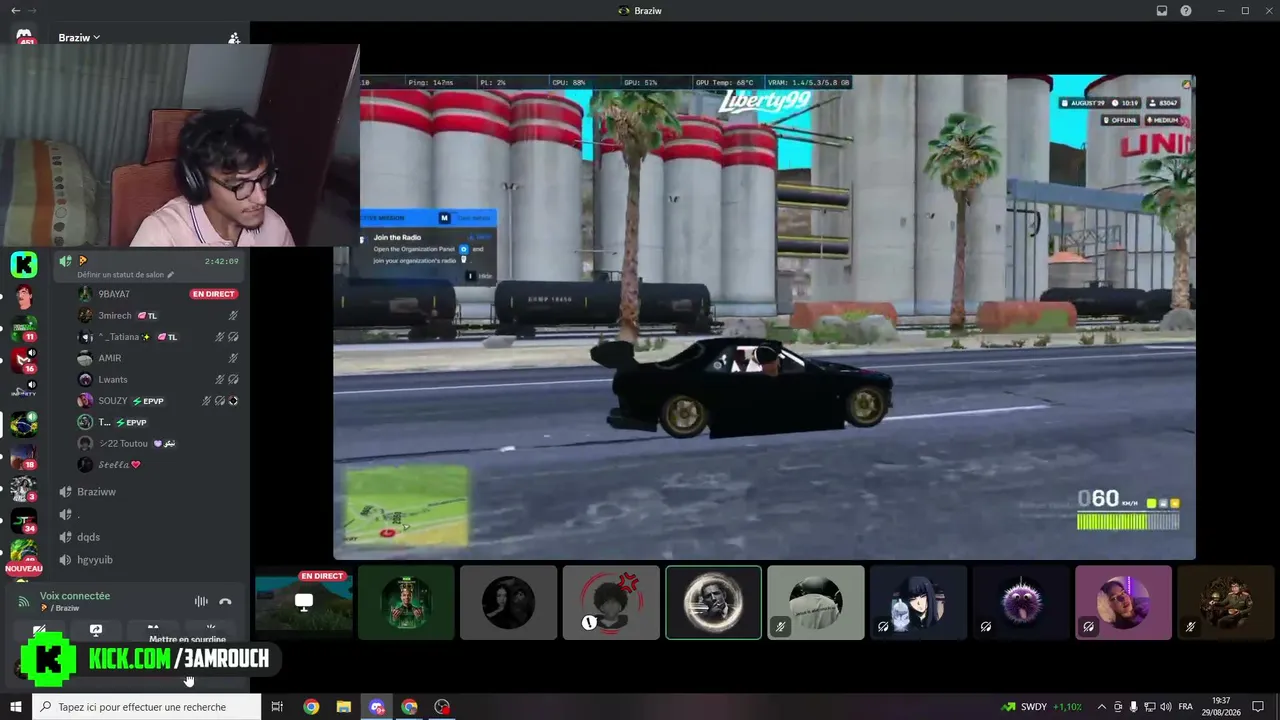
Task: Open Task View on the taskbar
Action: tap(277, 707)
